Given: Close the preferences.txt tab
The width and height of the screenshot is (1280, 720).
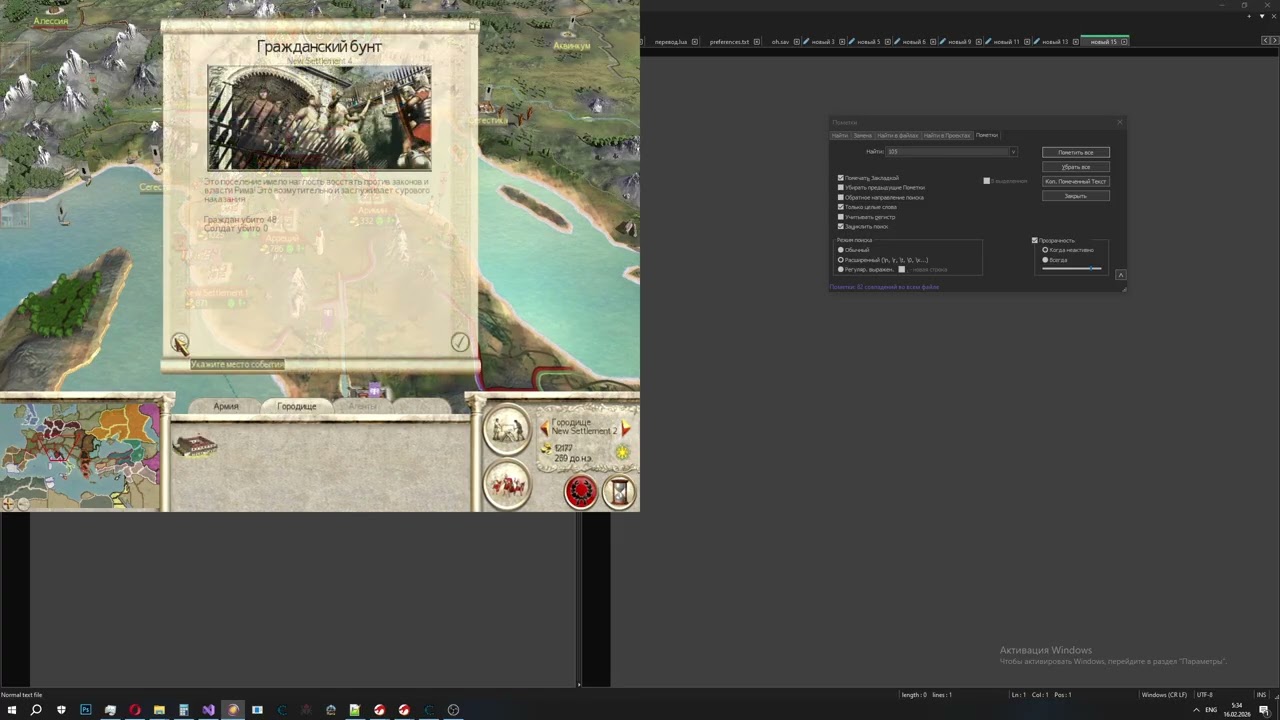Looking at the screenshot, I should pos(757,42).
